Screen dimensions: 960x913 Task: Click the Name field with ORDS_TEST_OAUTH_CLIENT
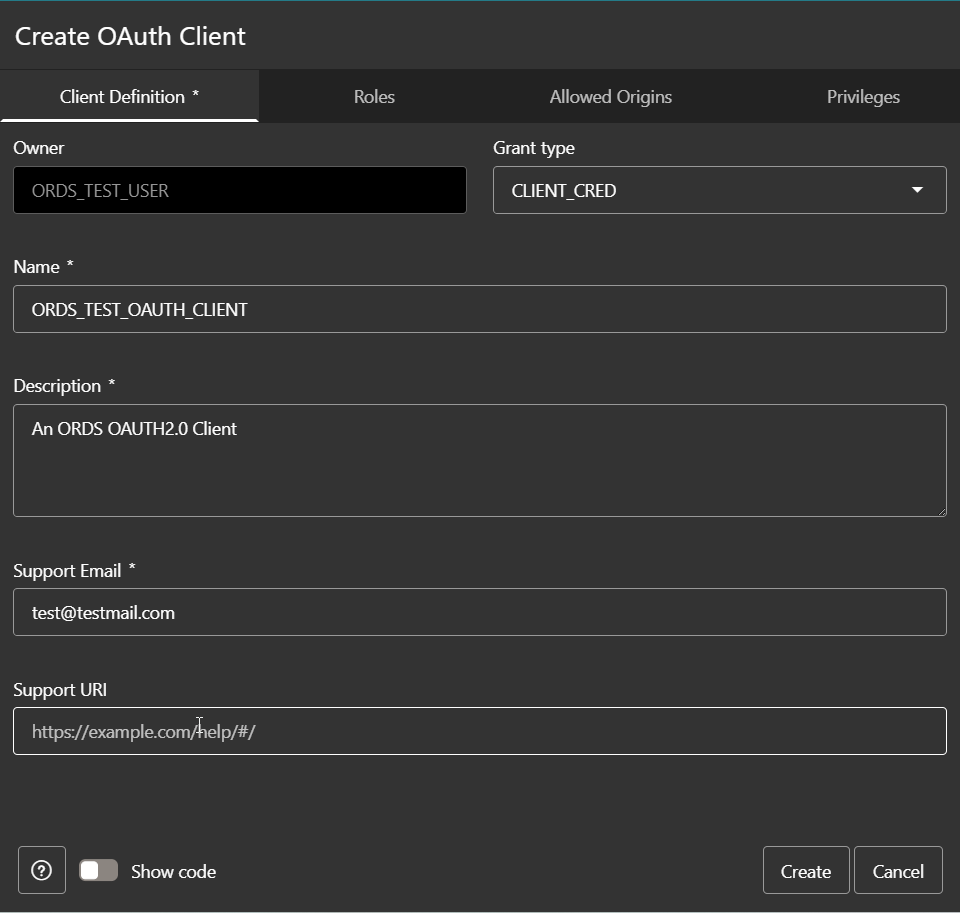click(480, 309)
